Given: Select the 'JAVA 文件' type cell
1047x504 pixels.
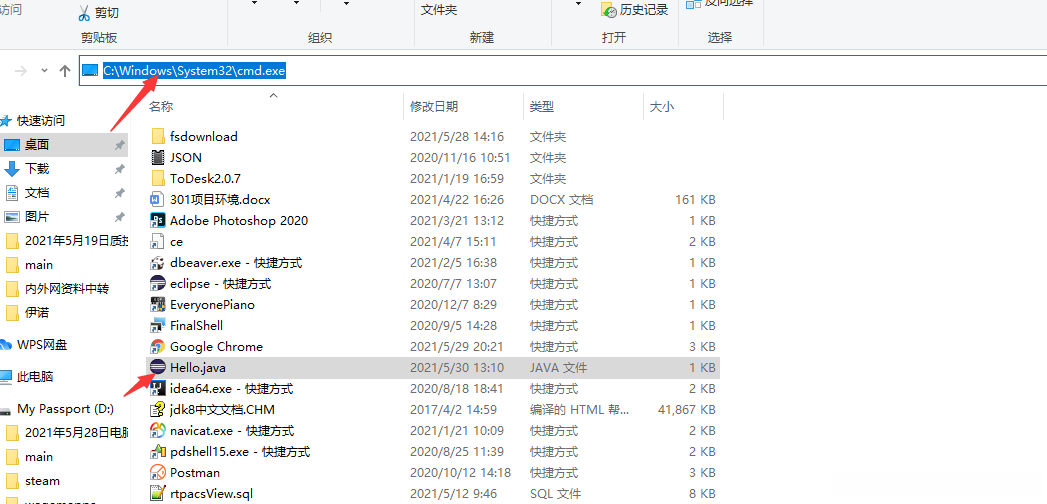Looking at the screenshot, I should tap(560, 367).
